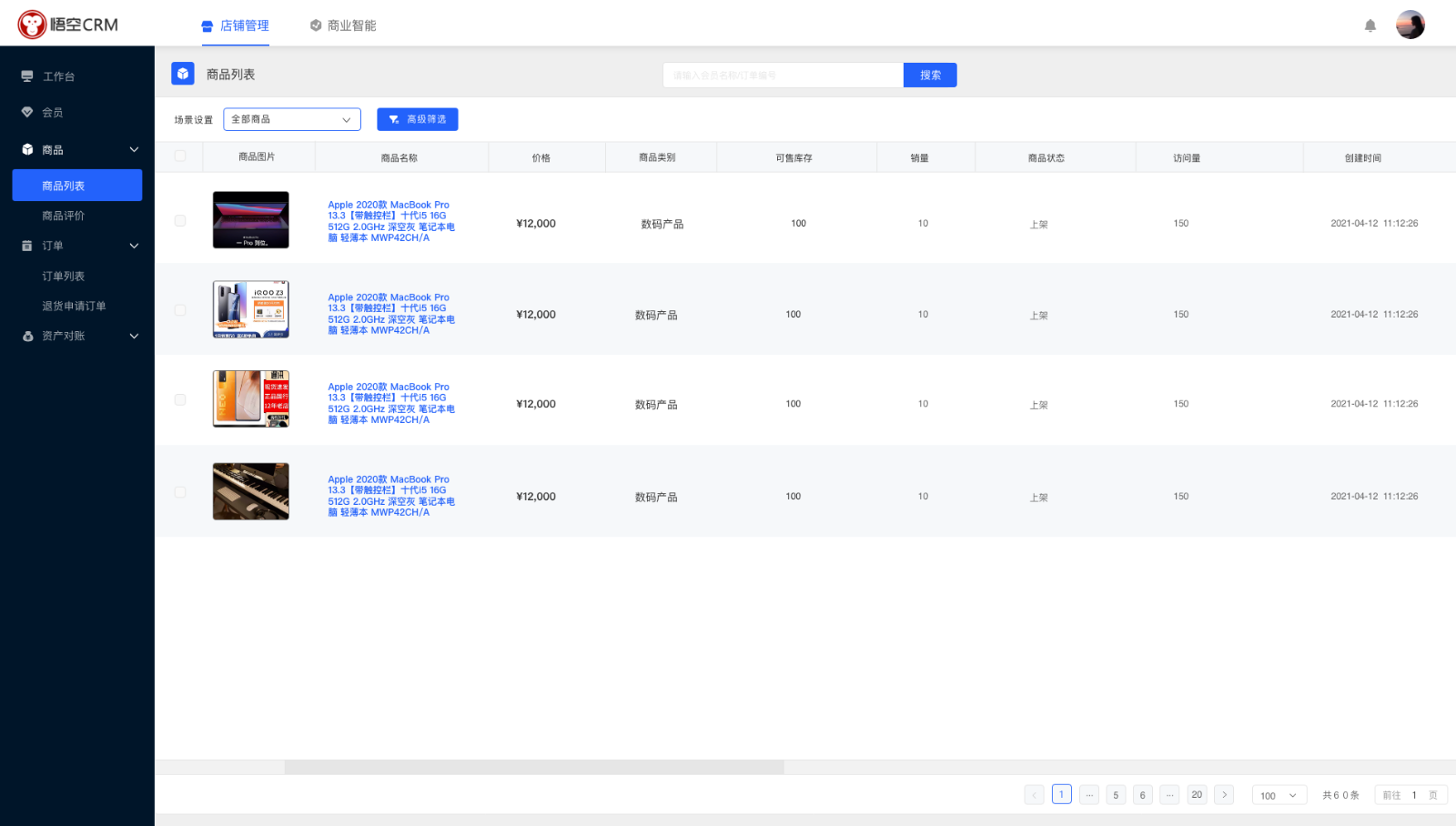Screen dimensions: 1456x826
Task: Click the 共60条 total count text
Action: [1340, 795]
